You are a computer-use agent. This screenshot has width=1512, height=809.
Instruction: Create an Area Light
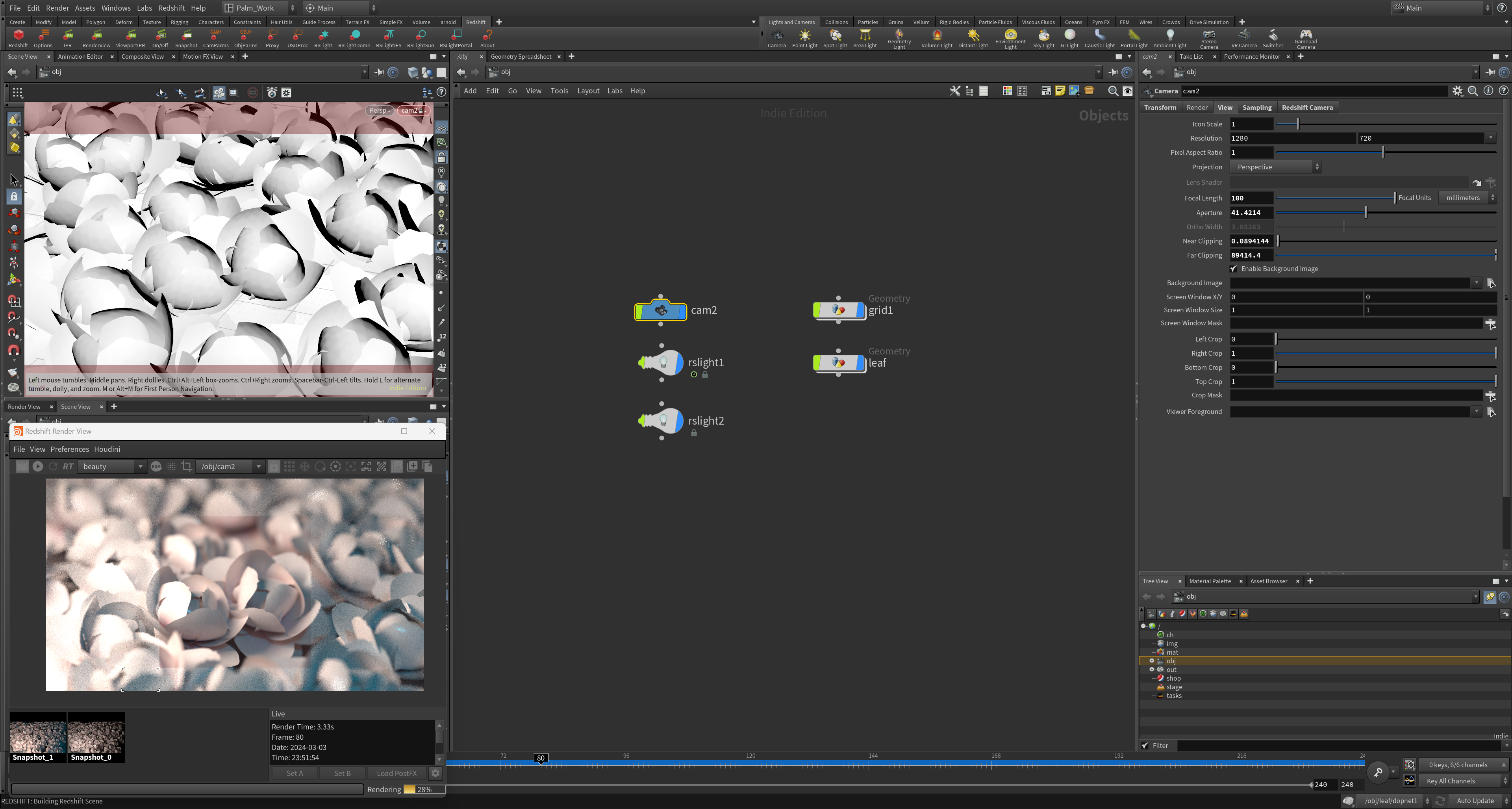[x=865, y=39]
